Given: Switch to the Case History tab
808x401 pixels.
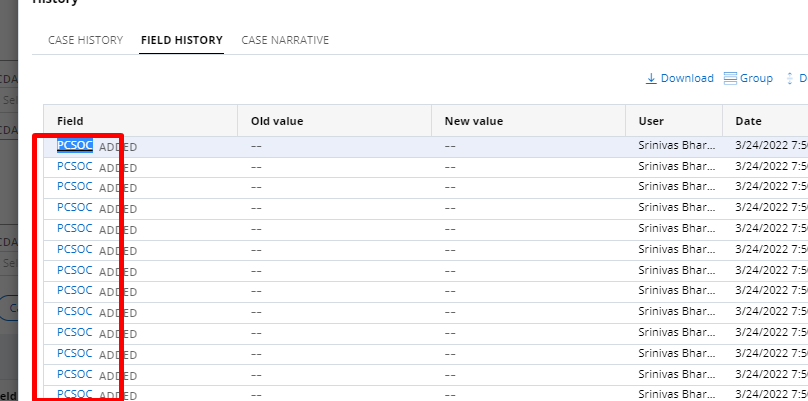Looking at the screenshot, I should [x=86, y=40].
